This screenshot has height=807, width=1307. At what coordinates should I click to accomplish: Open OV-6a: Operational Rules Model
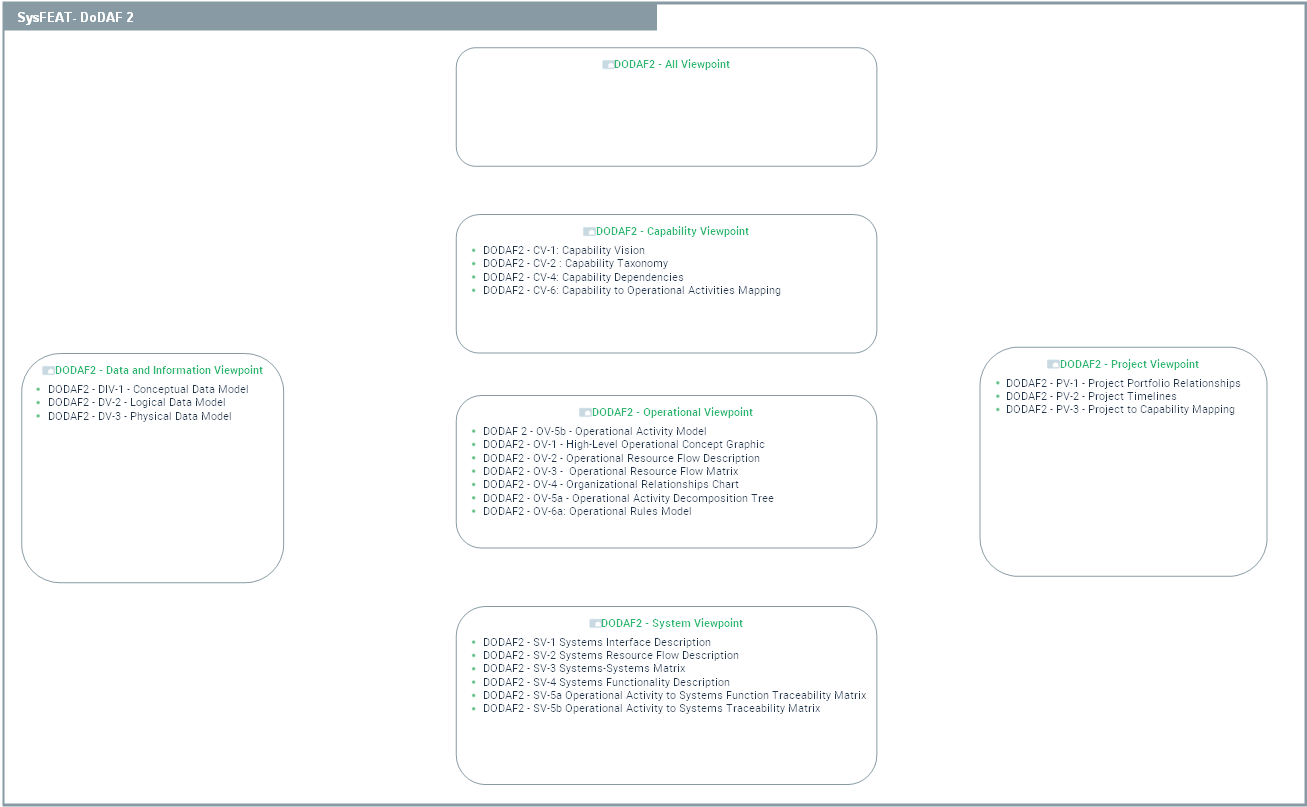point(586,512)
